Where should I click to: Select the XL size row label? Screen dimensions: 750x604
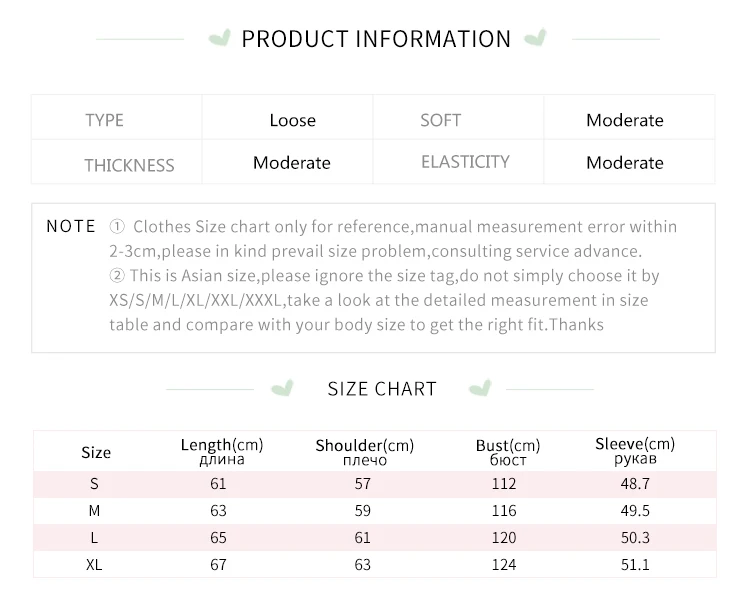(95, 565)
